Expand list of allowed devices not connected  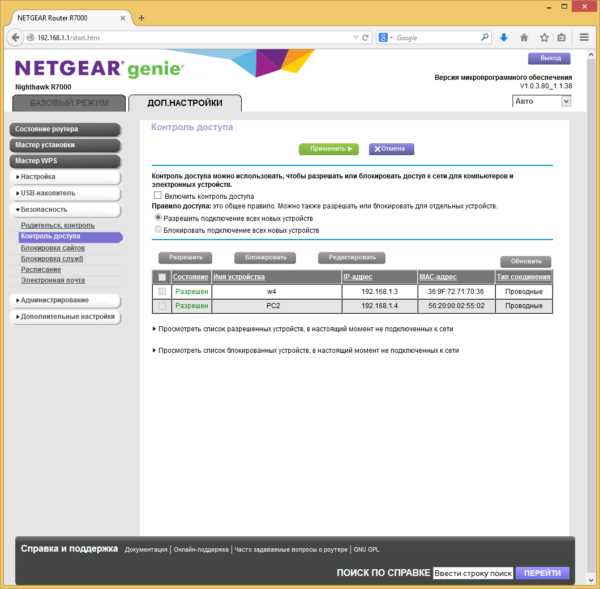pyautogui.click(x=303, y=329)
